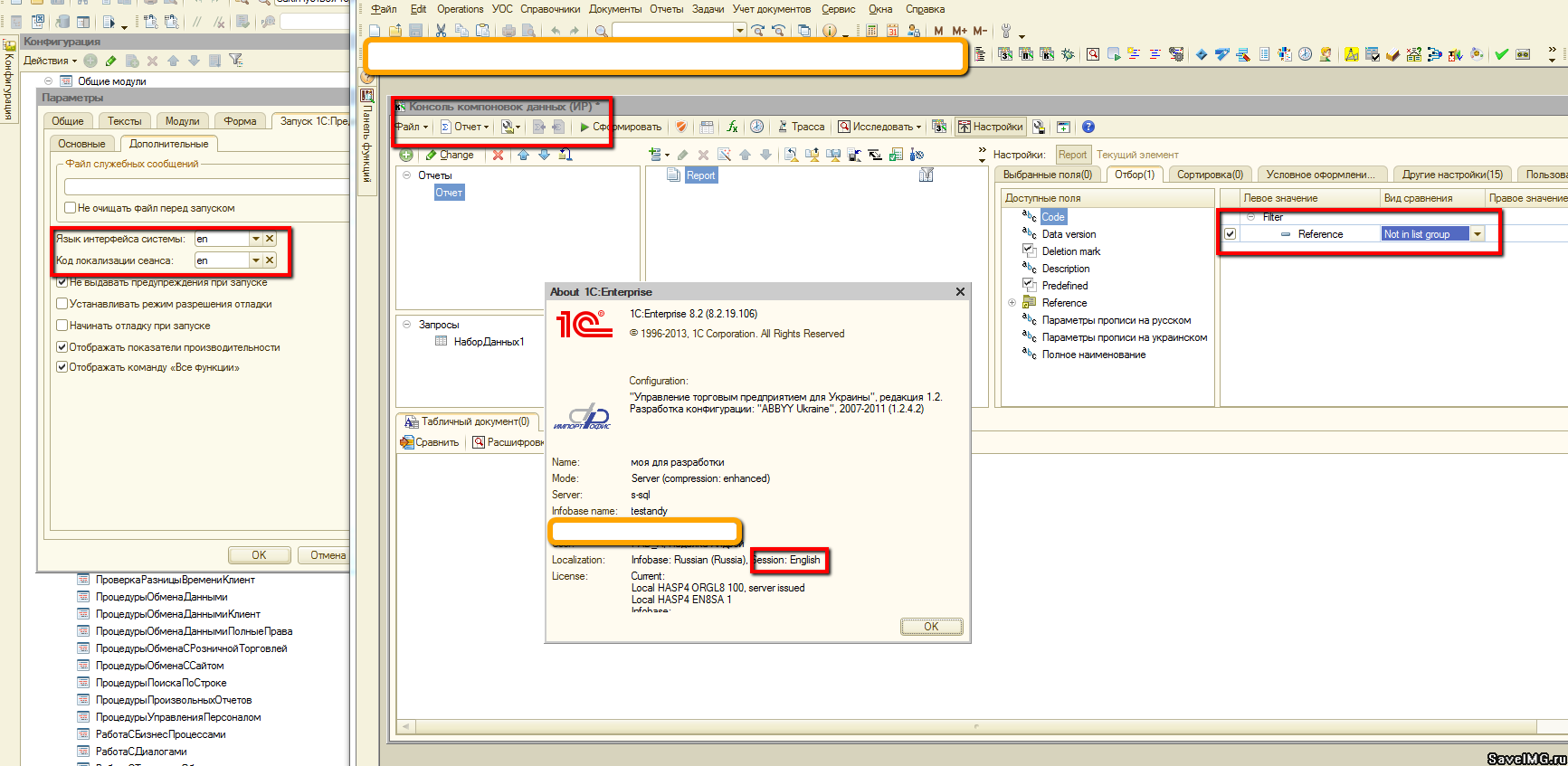Viewport: 1568px width, 766px height.
Task: Open the 'Код локализации сеанса' dropdown
Action: (x=256, y=260)
